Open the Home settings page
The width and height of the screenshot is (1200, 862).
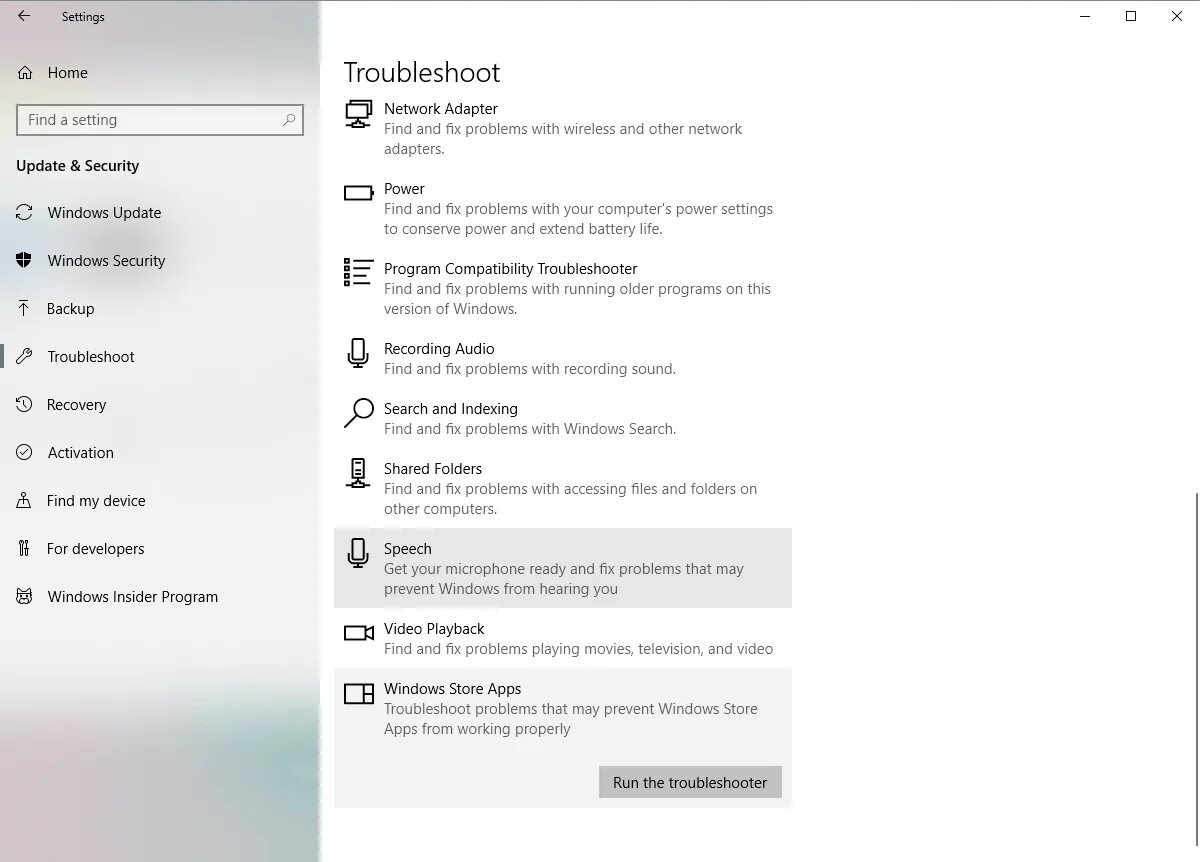point(67,73)
